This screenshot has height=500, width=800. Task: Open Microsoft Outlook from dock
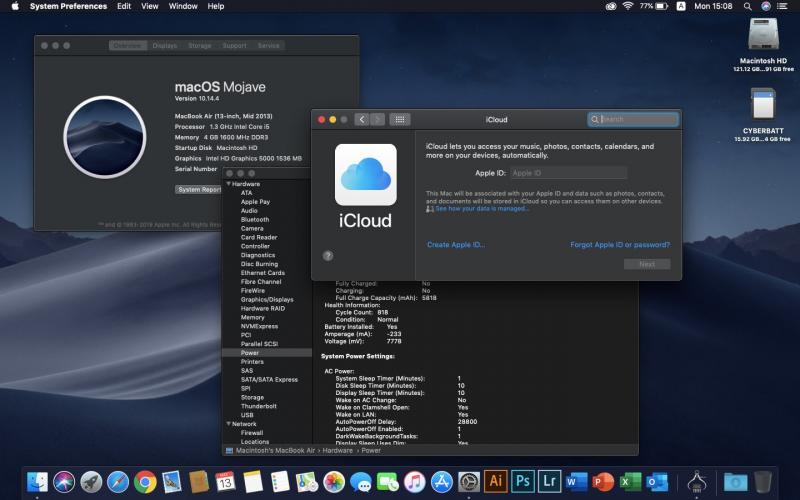657,482
